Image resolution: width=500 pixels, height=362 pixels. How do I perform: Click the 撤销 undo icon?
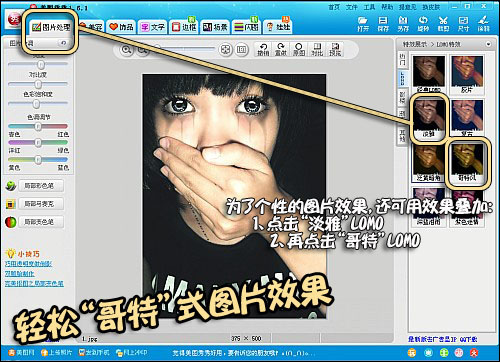coord(263,49)
